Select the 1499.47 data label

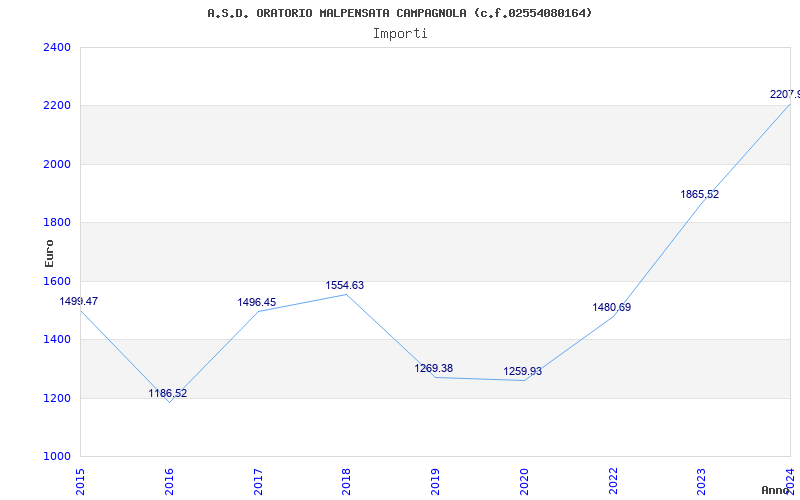point(79,301)
